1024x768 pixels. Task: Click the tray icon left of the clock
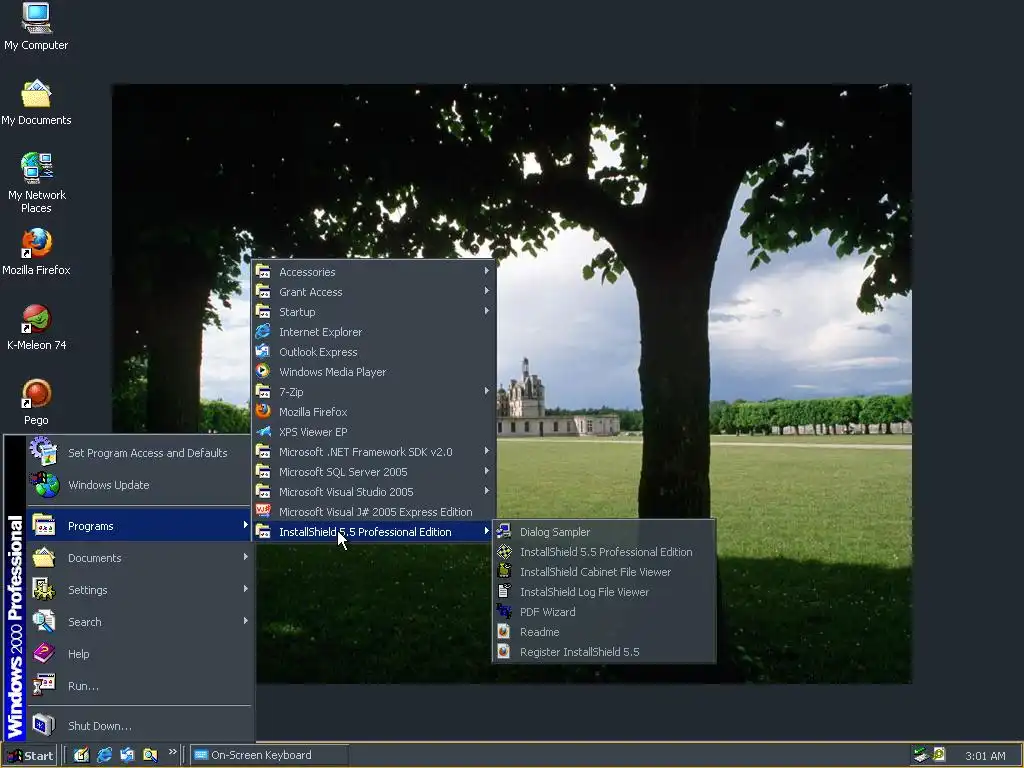pos(939,755)
